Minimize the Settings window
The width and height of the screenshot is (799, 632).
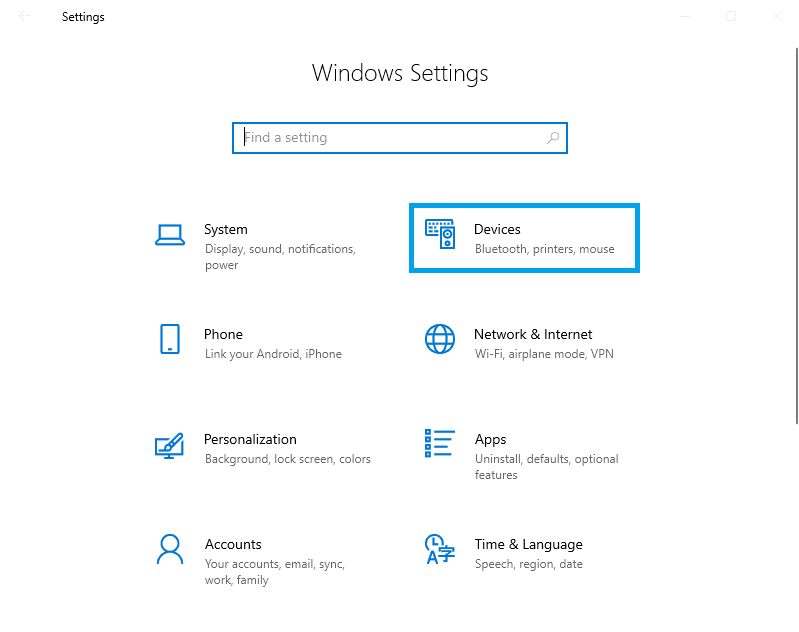click(x=685, y=16)
